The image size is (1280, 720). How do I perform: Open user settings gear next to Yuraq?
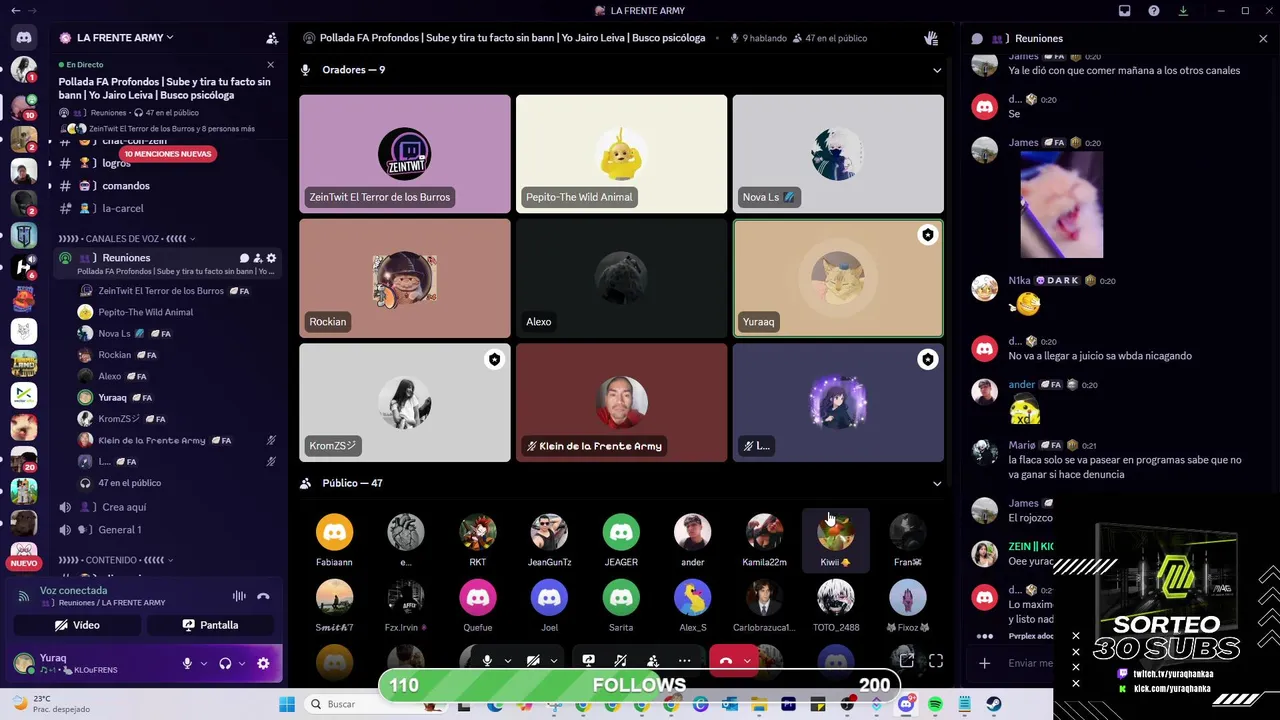pos(263,663)
